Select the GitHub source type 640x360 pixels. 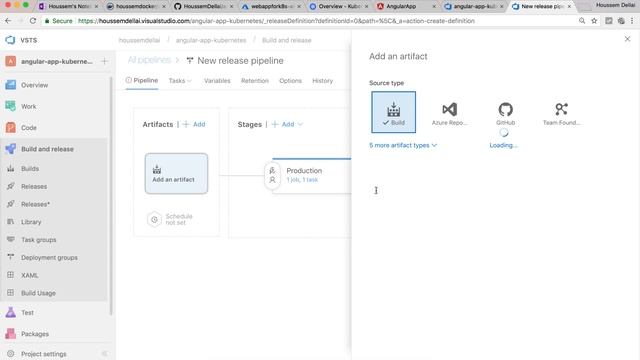(x=505, y=113)
